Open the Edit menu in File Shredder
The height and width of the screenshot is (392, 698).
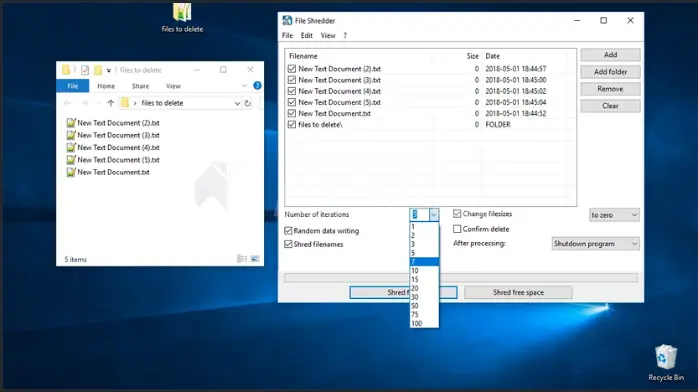[306, 36]
